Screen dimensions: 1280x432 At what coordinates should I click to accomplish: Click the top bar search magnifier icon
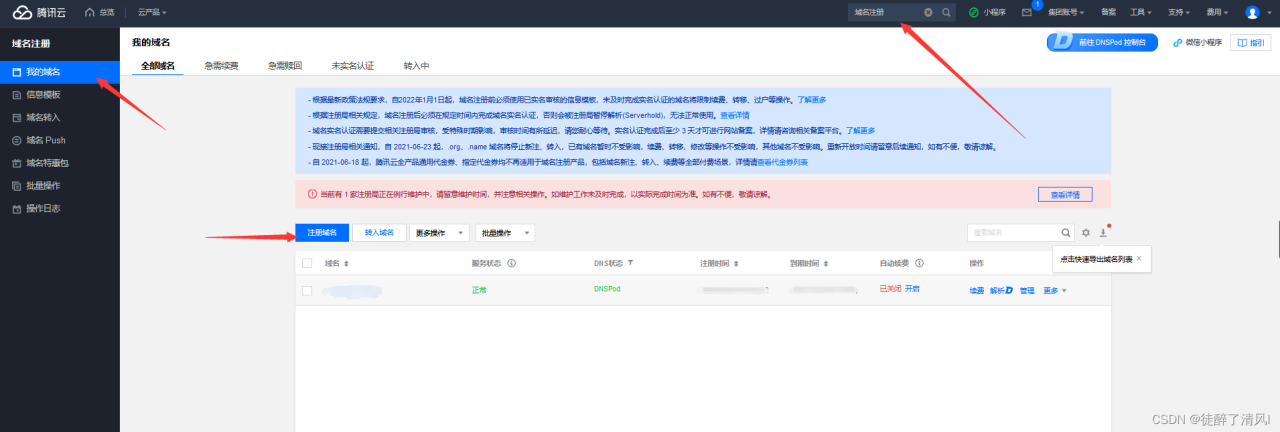point(946,12)
